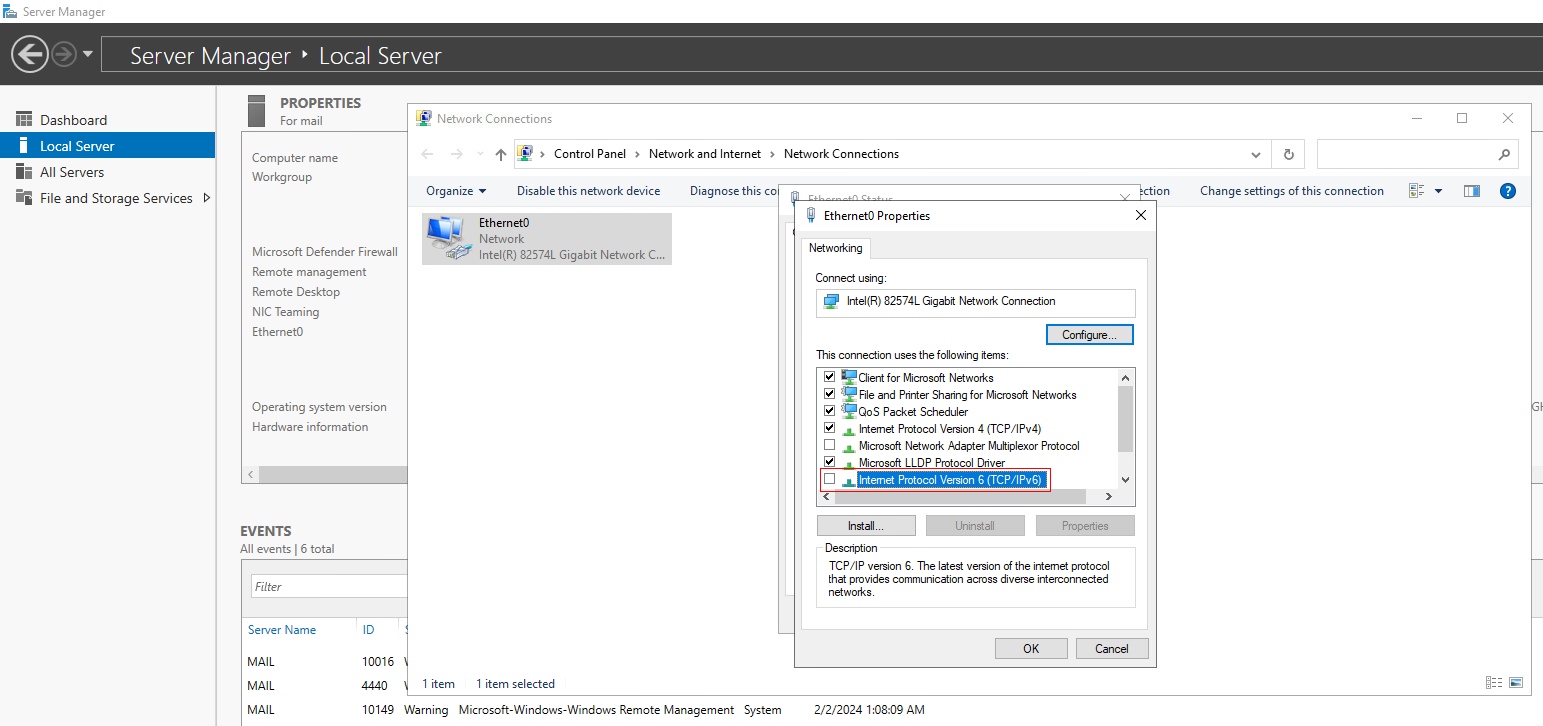The image size is (1543, 726).
Task: Click horizontal scrollbar right arrow in items list
Action: tap(1108, 497)
